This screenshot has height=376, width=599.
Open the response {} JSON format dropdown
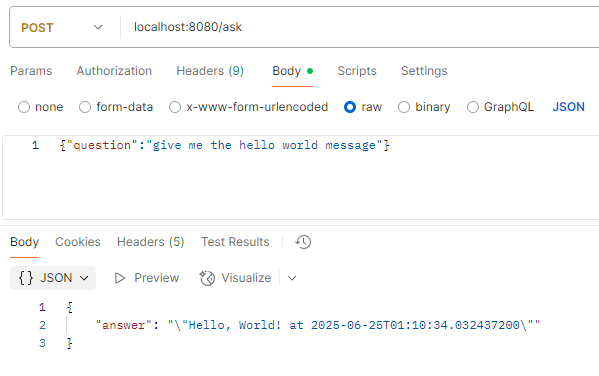[x=53, y=278]
